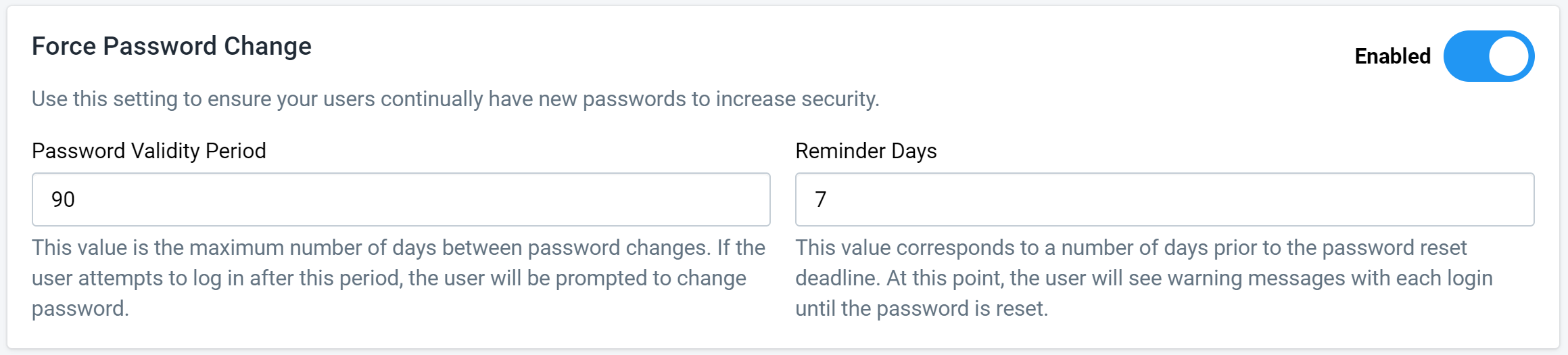Focus the Password Validity Period input
1568x355 pixels.
click(401, 199)
